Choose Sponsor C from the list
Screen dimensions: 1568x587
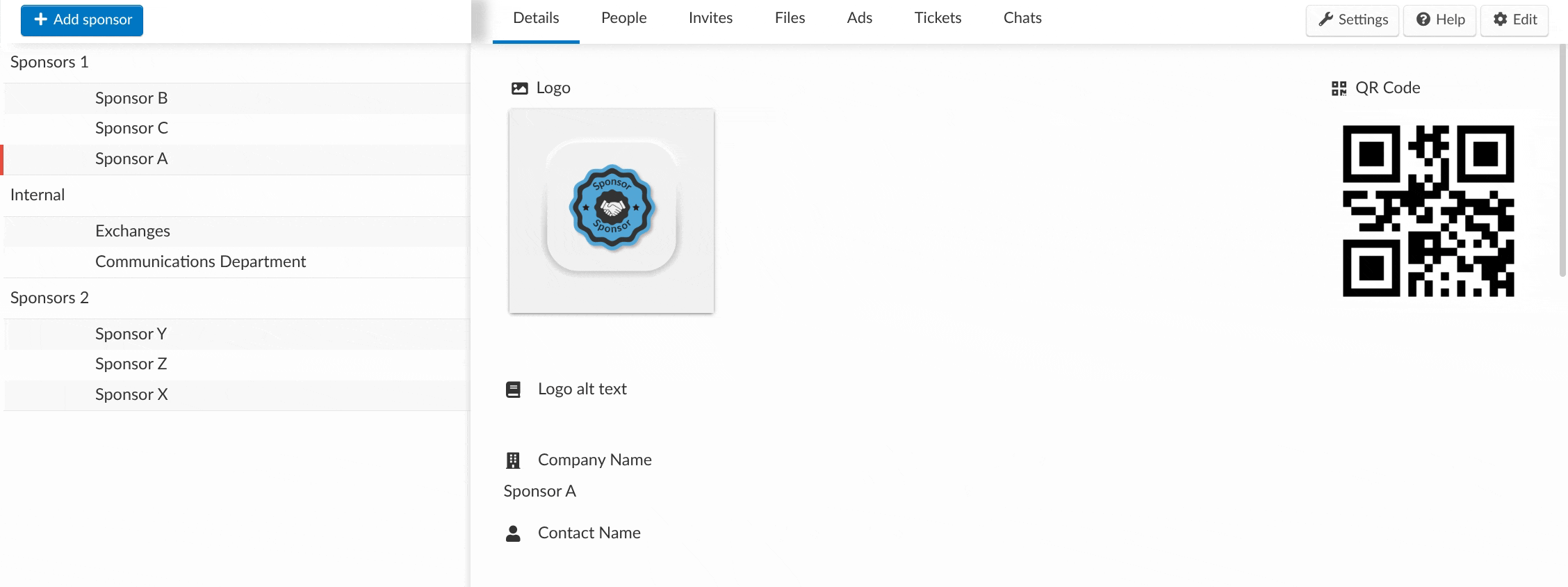pos(237,129)
